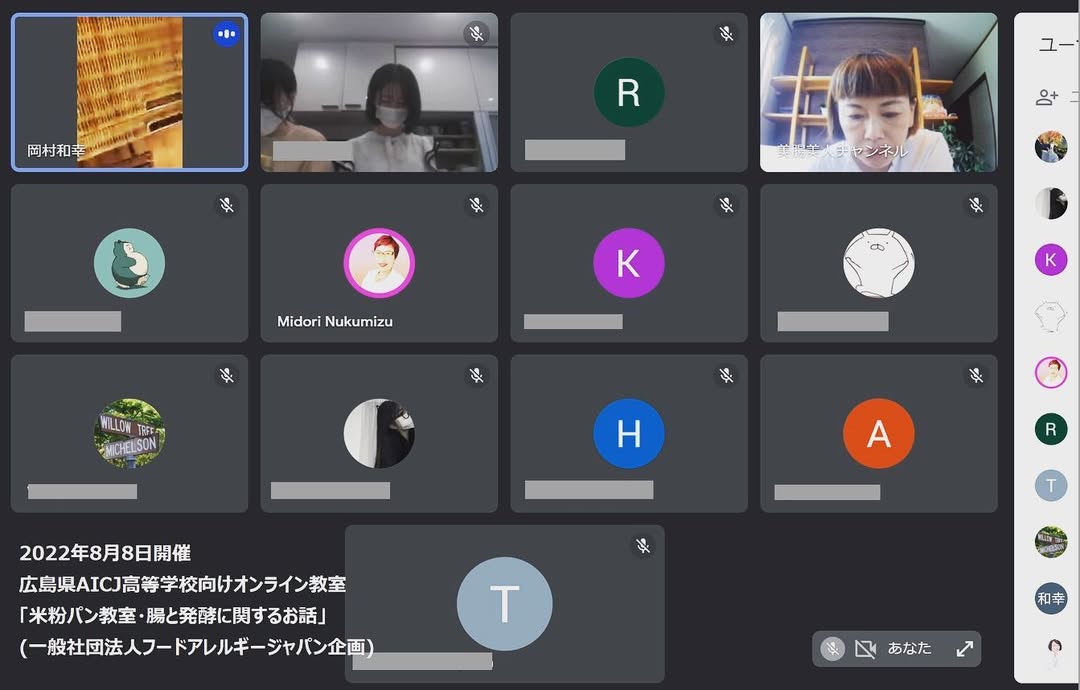Click the muted mic icon on orange A tile
The width and height of the screenshot is (1080, 690).
[x=976, y=376]
